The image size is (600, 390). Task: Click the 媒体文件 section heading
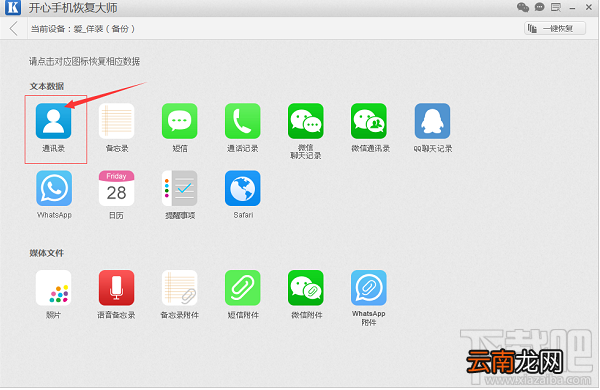47,253
